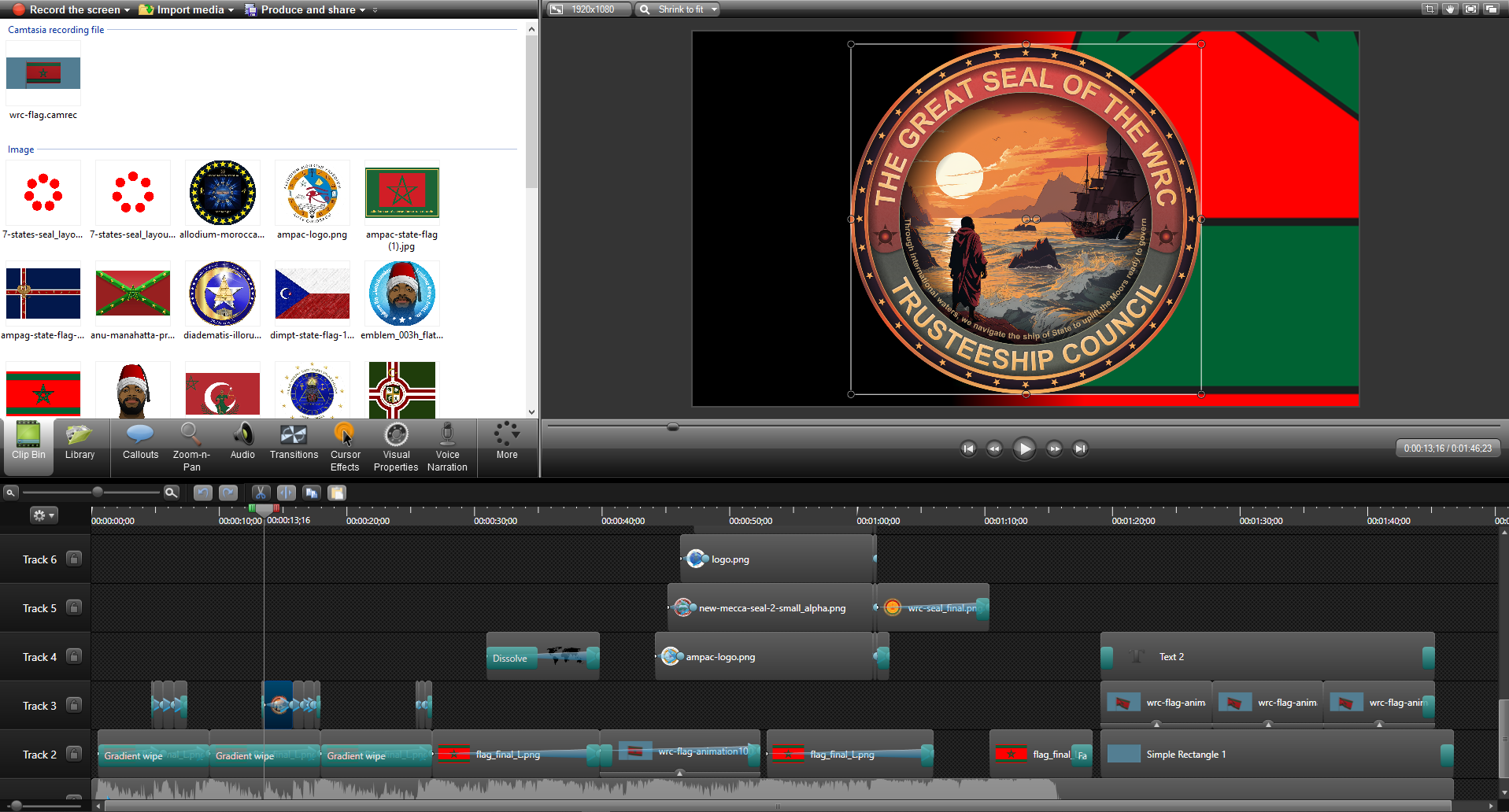This screenshot has width=1509, height=812.
Task: Open the 1920x1080 editing dimensions button
Action: coord(589,9)
